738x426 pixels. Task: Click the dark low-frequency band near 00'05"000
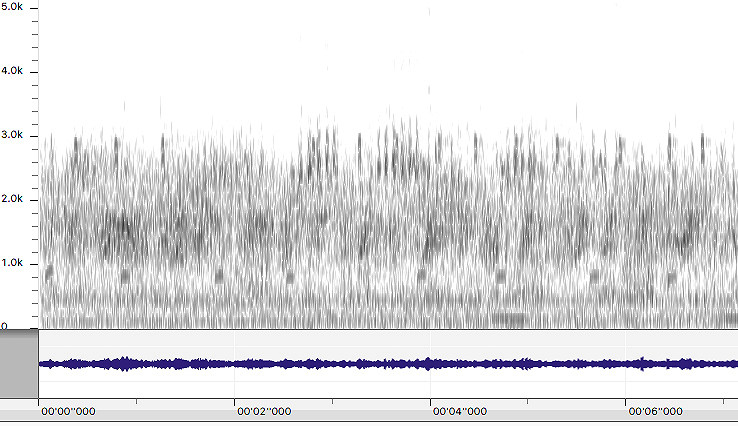click(510, 319)
